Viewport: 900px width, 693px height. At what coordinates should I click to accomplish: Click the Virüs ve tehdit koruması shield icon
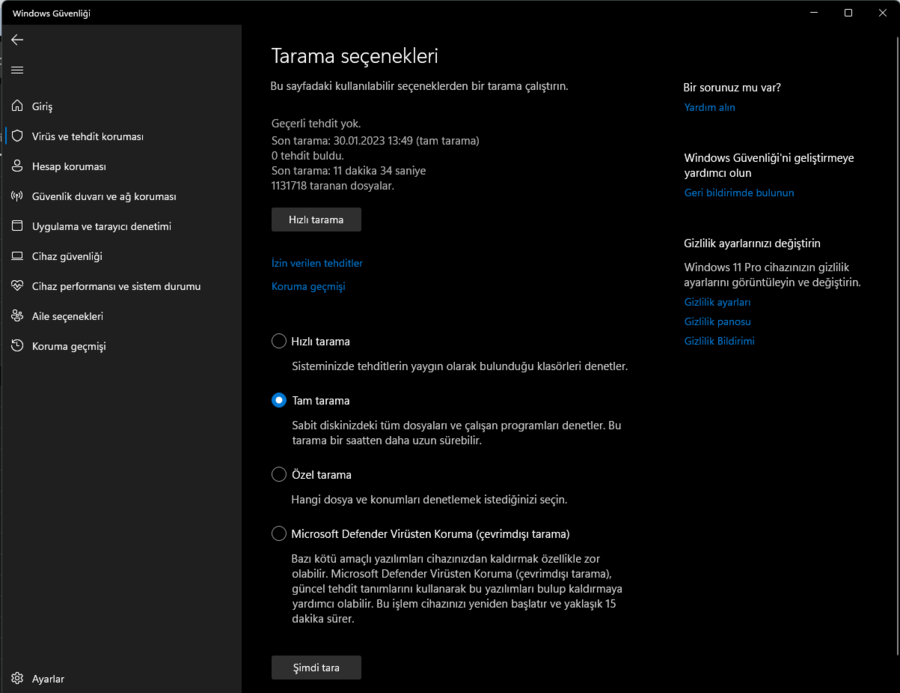point(17,136)
